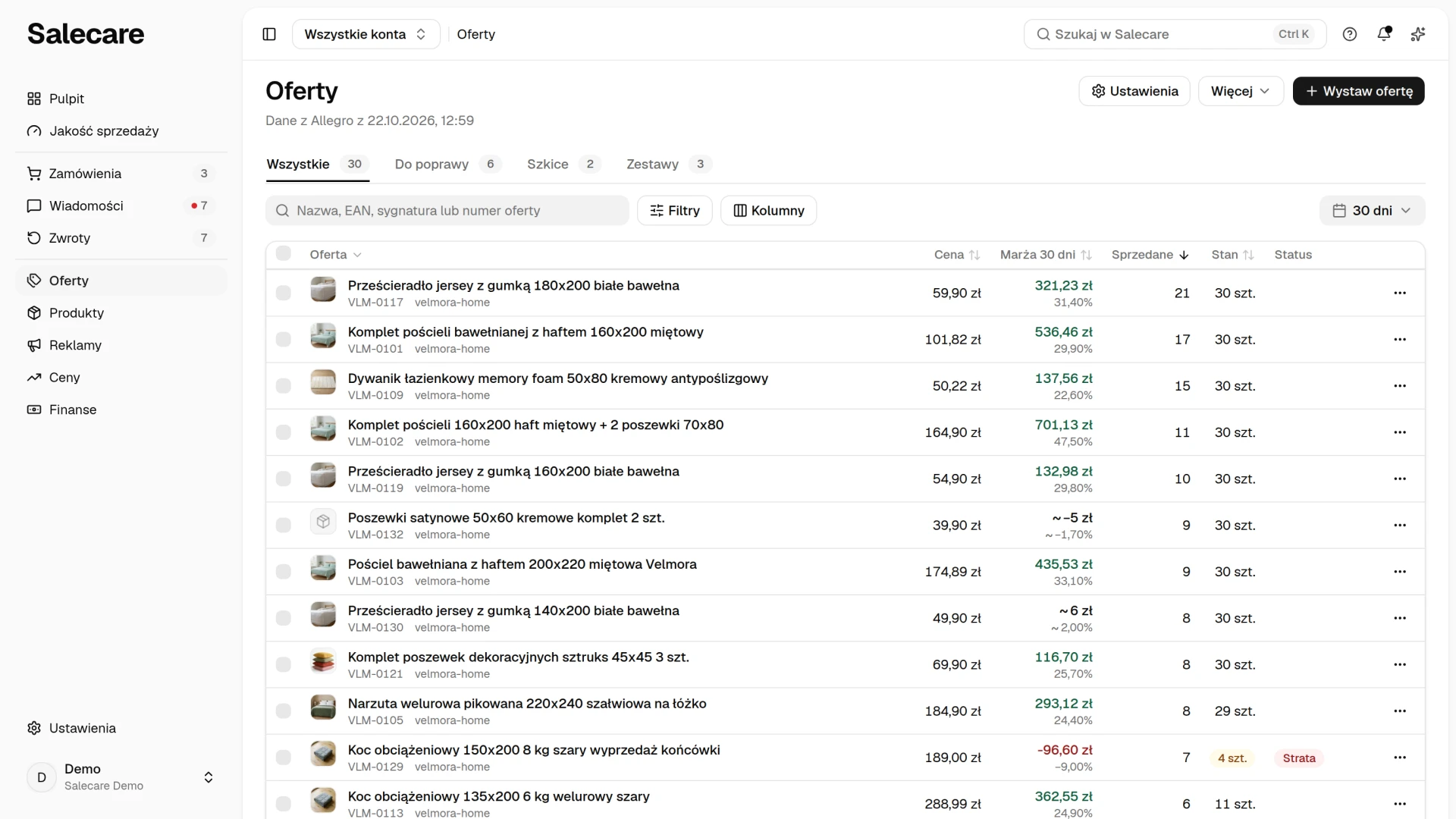Select all offers with header checkbox
The image size is (1456, 819).
tap(284, 254)
